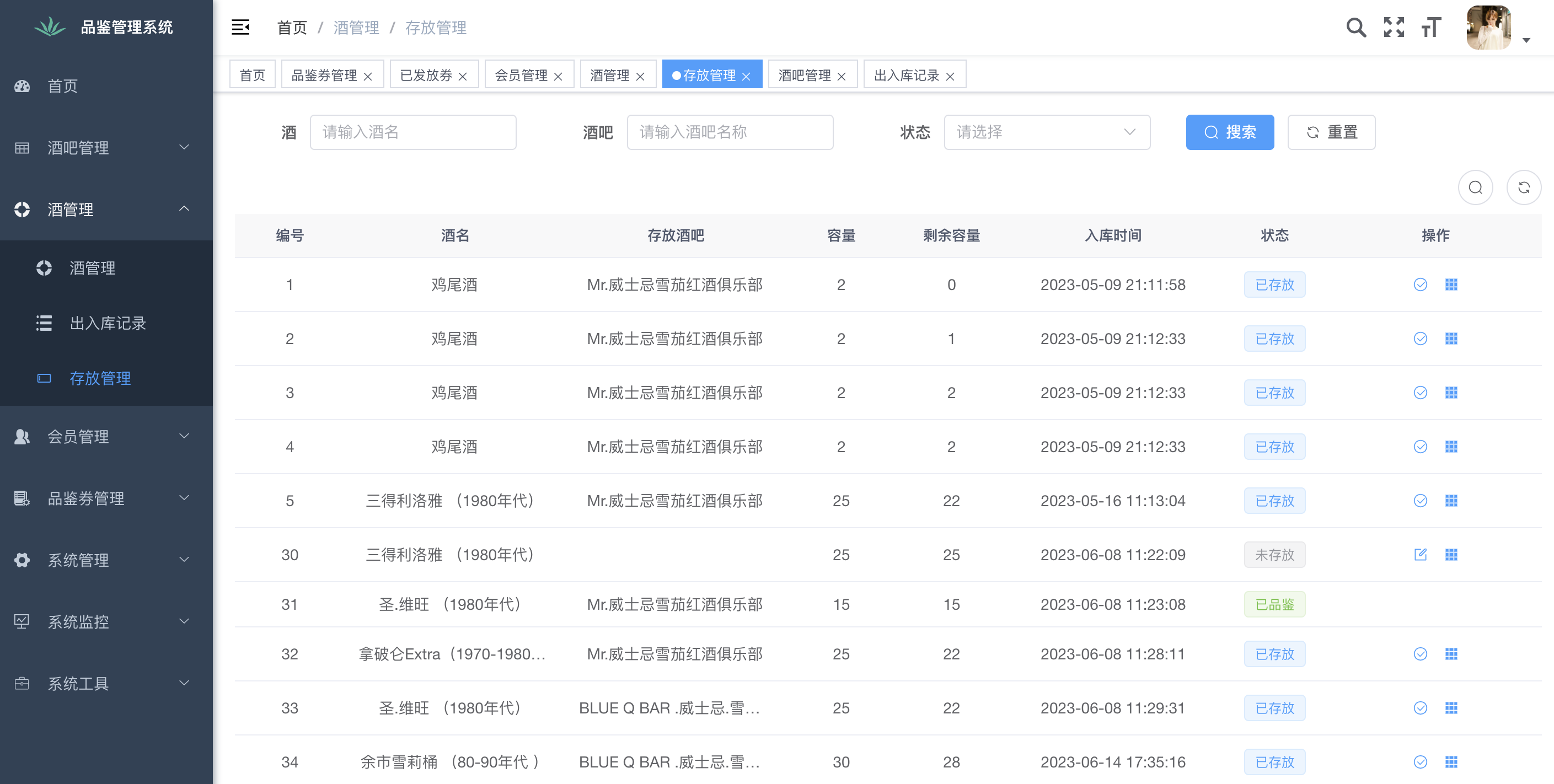This screenshot has height=784, width=1554.
Task: Click the check-circle icon in row 3
Action: [x=1421, y=393]
